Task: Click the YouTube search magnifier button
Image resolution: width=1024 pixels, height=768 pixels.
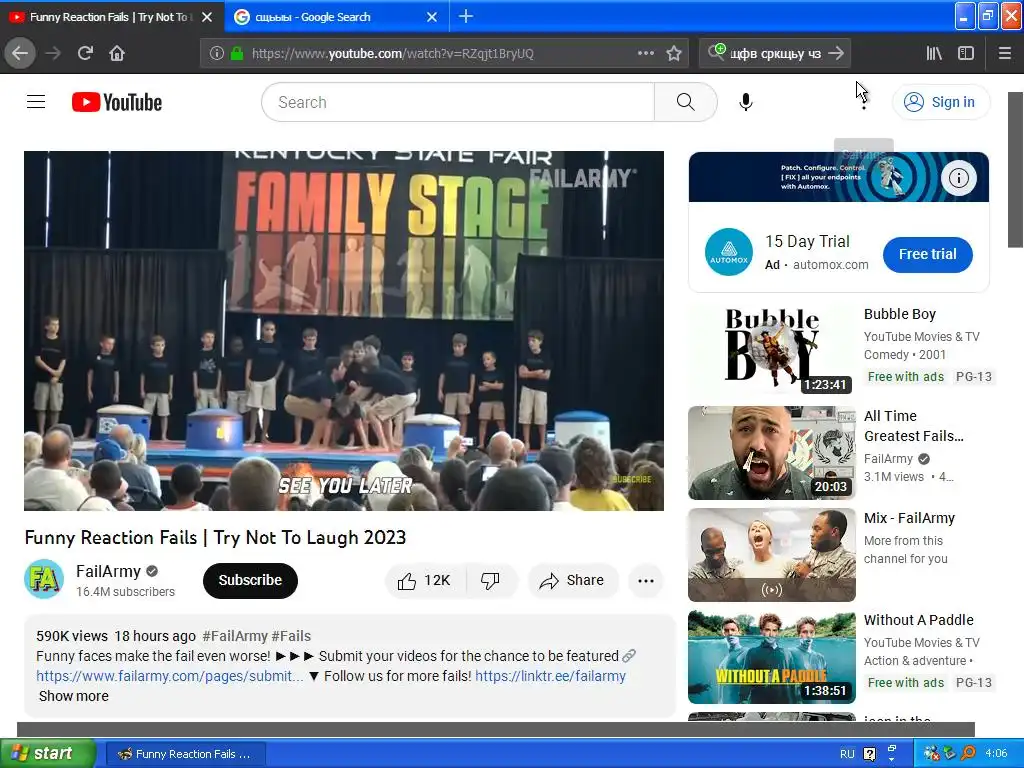Action: click(686, 102)
